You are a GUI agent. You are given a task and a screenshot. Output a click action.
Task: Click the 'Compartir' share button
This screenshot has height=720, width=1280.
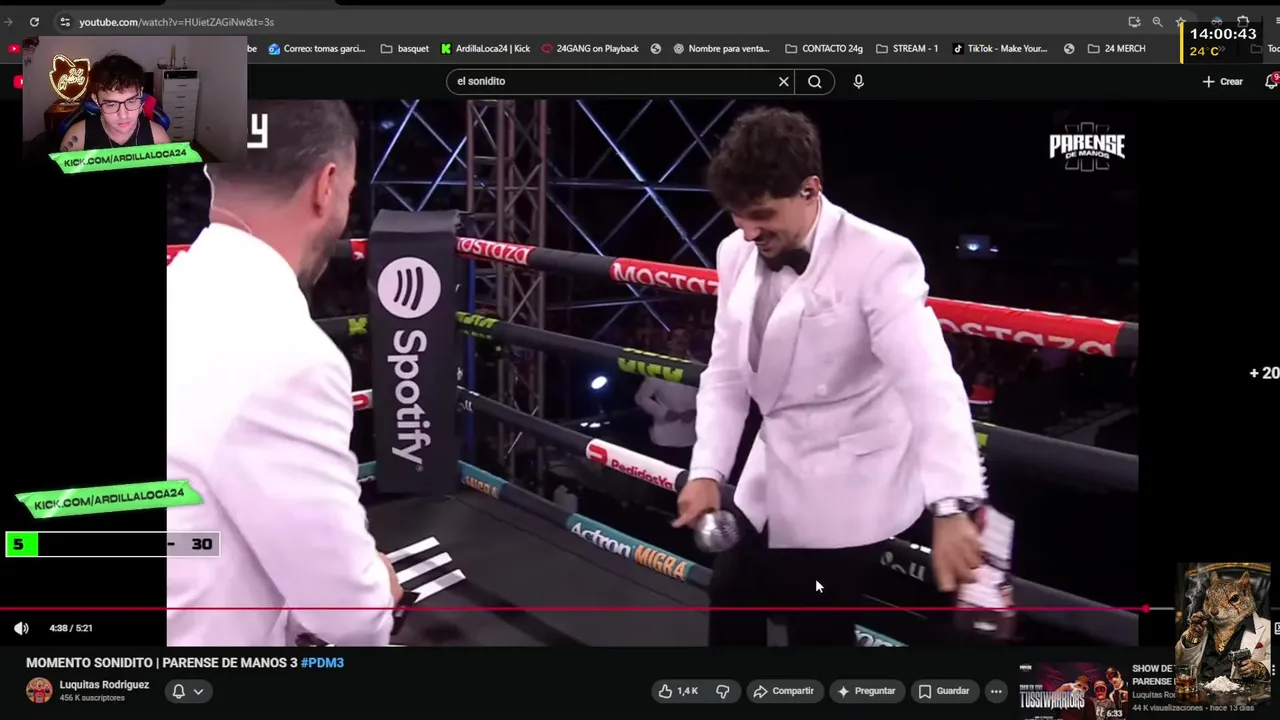click(x=783, y=691)
